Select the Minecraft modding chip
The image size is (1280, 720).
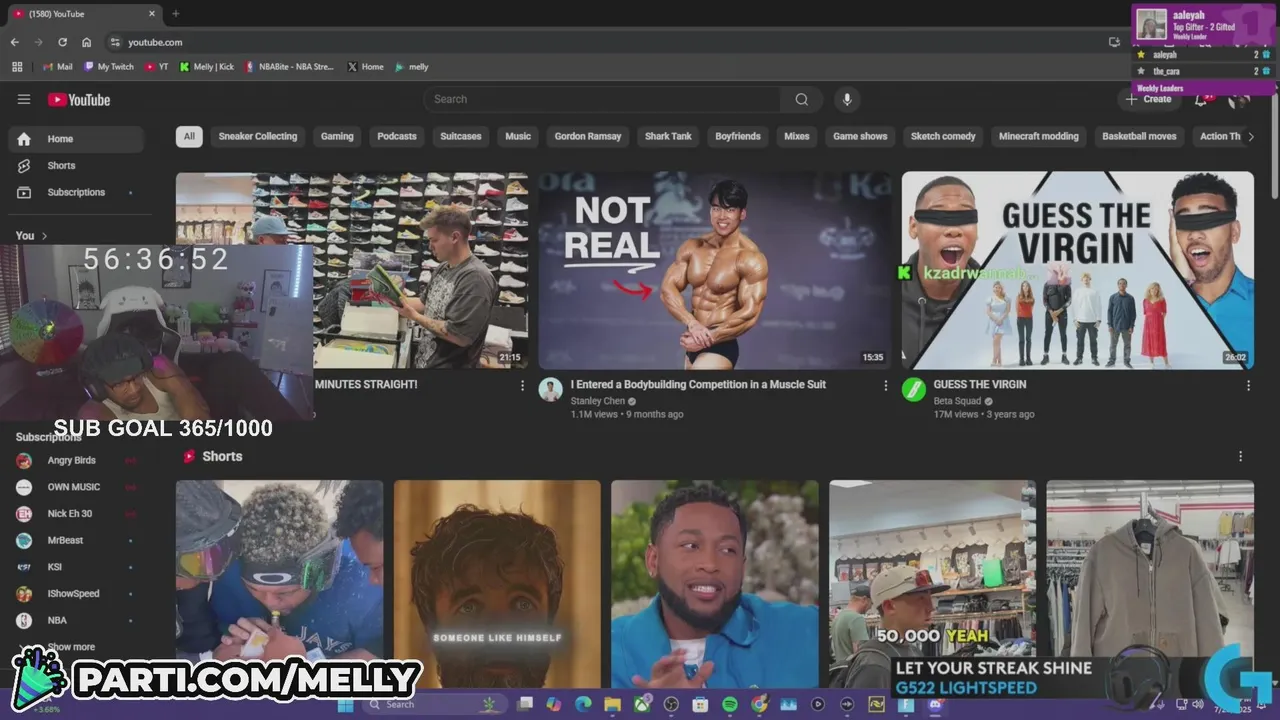click(1039, 136)
